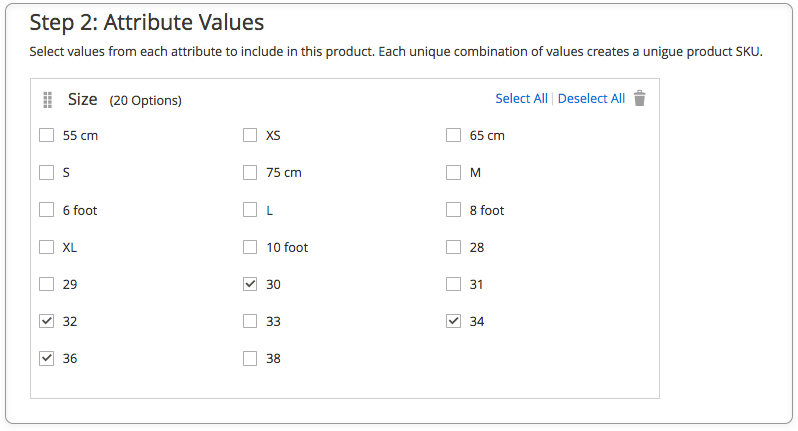Uncheck size 30
The height and width of the screenshot is (431, 798).
250,284
